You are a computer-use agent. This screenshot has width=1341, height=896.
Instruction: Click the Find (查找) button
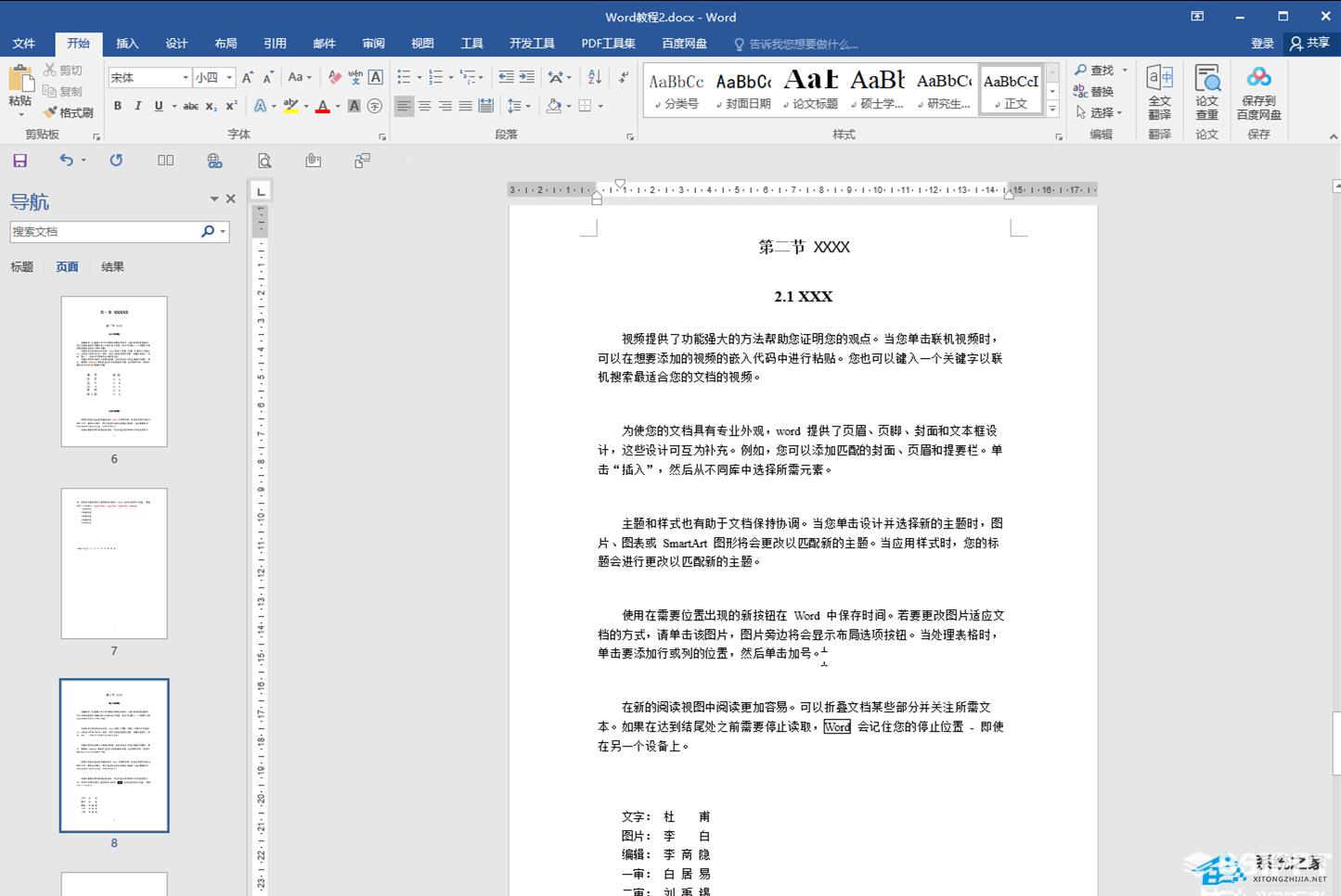tap(1095, 70)
